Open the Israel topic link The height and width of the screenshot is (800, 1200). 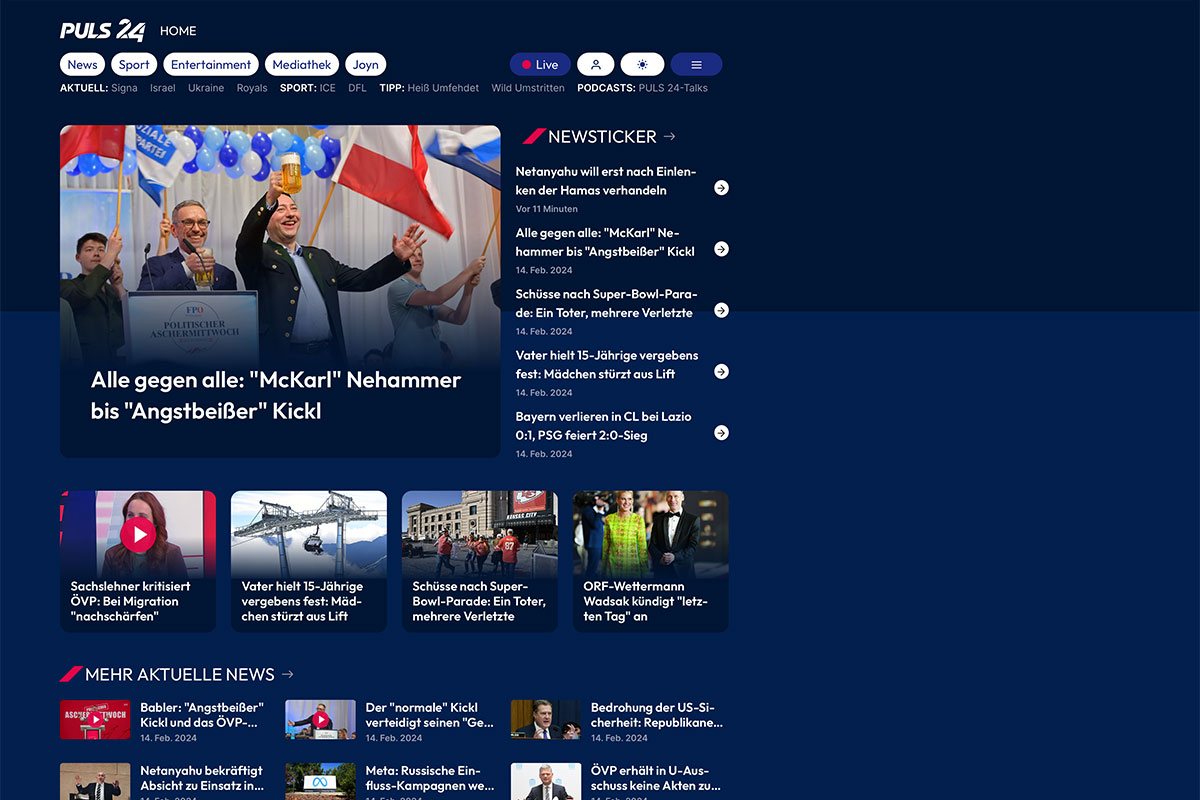click(163, 88)
